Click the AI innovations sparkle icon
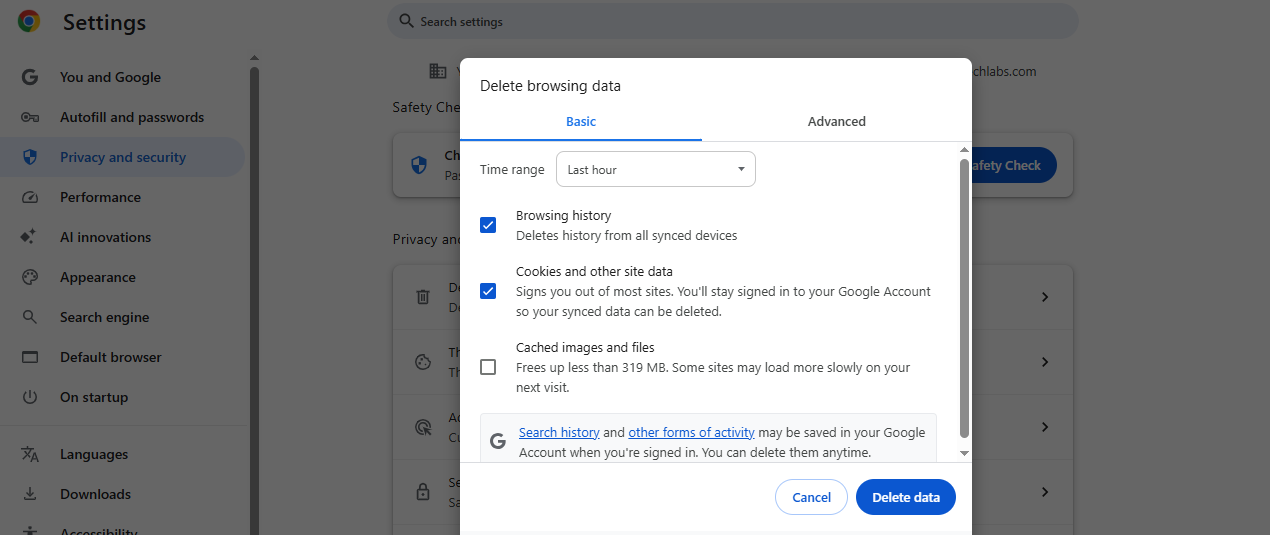This screenshot has width=1270, height=535. (x=30, y=237)
